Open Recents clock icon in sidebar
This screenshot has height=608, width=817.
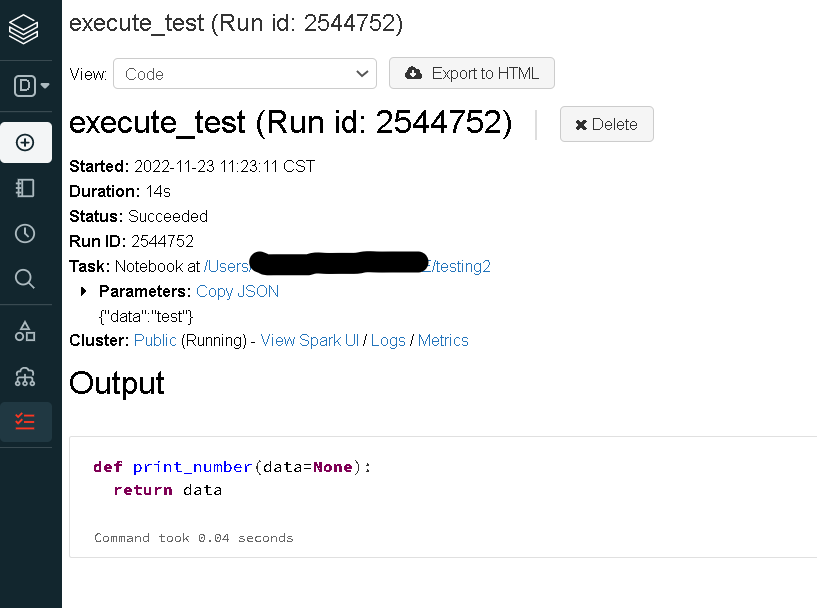tap(26, 233)
